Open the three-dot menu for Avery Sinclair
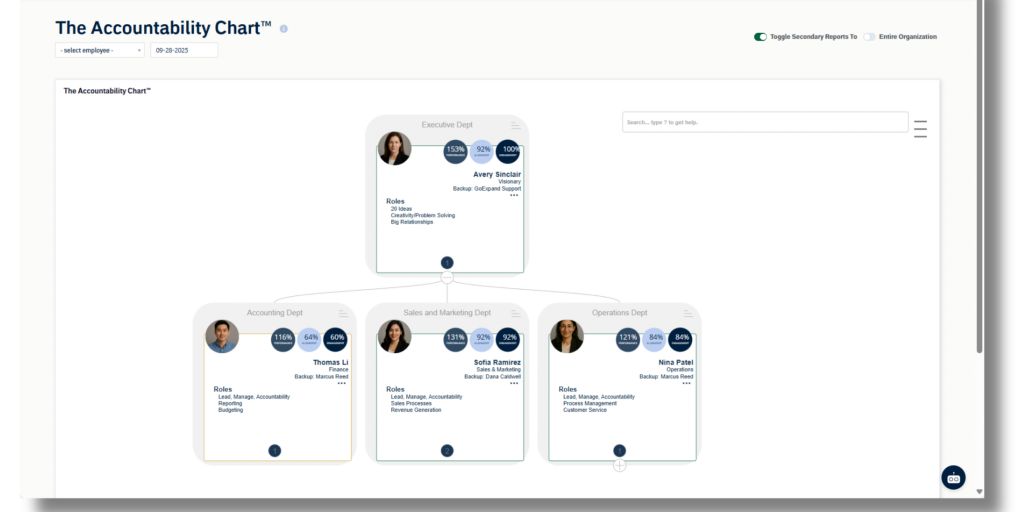The width and height of the screenshot is (1024, 512). tap(514, 195)
